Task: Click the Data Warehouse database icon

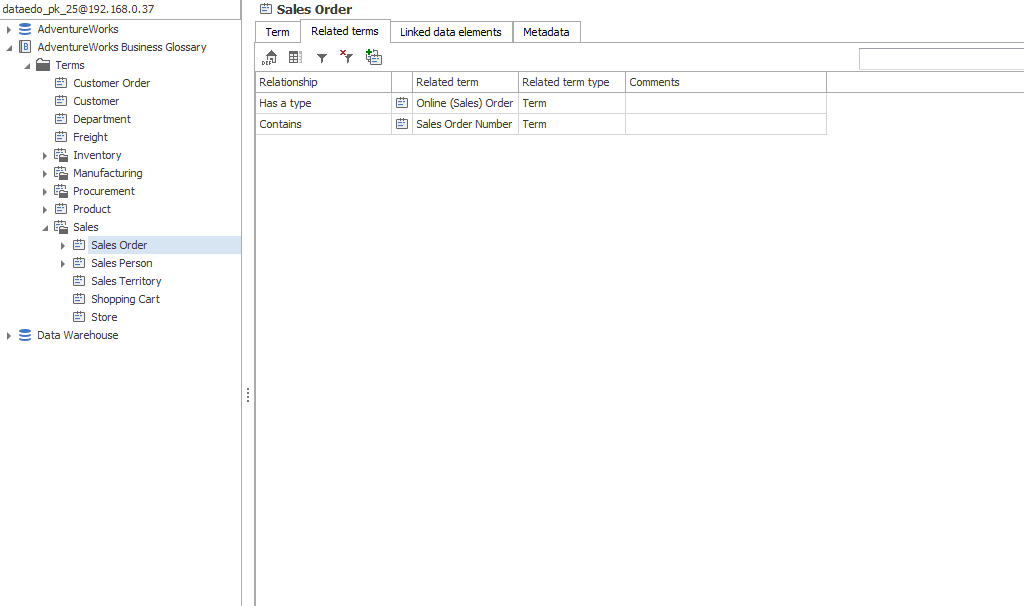Action: coord(25,335)
